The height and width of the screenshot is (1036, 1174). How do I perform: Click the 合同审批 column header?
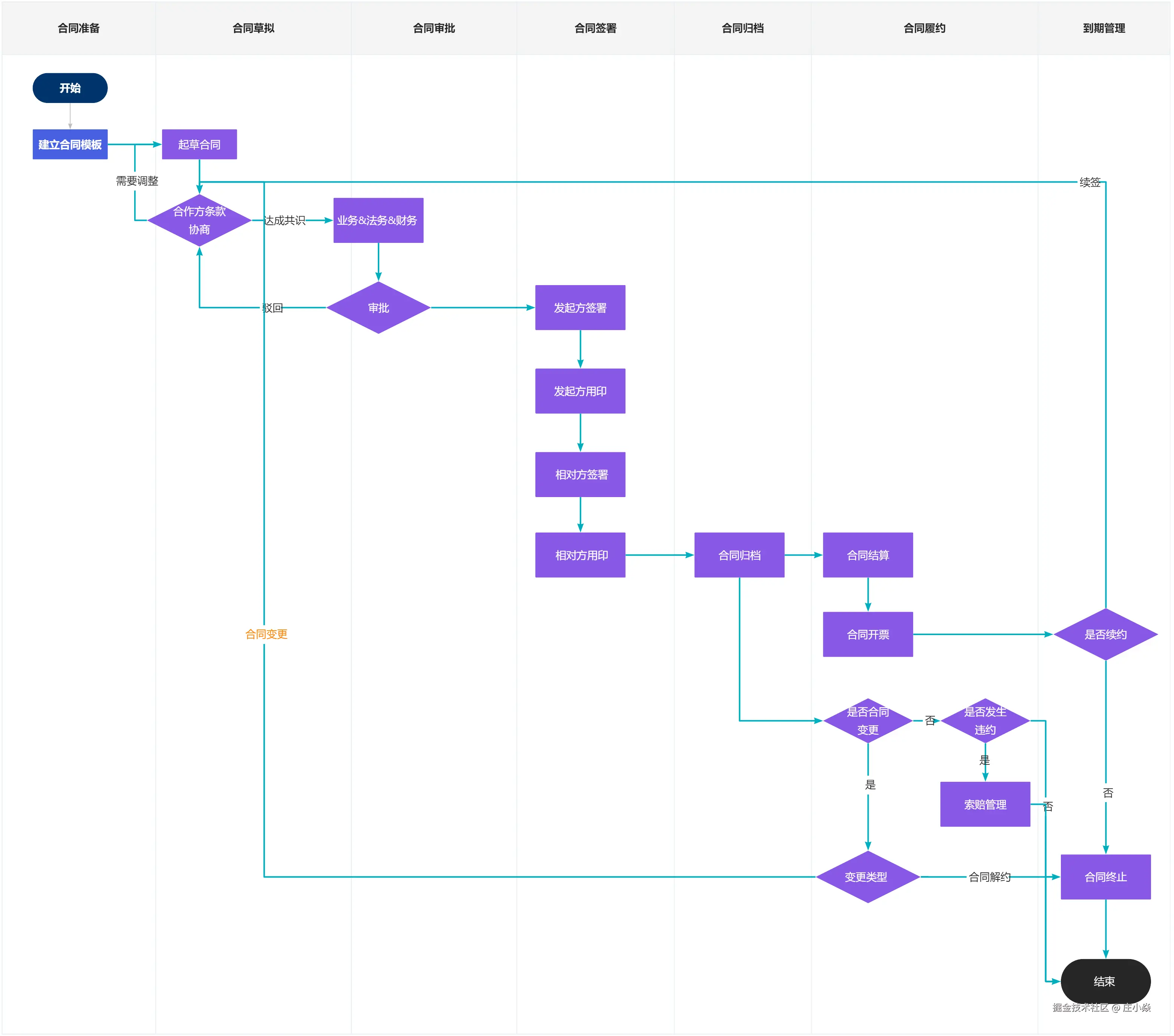click(434, 28)
